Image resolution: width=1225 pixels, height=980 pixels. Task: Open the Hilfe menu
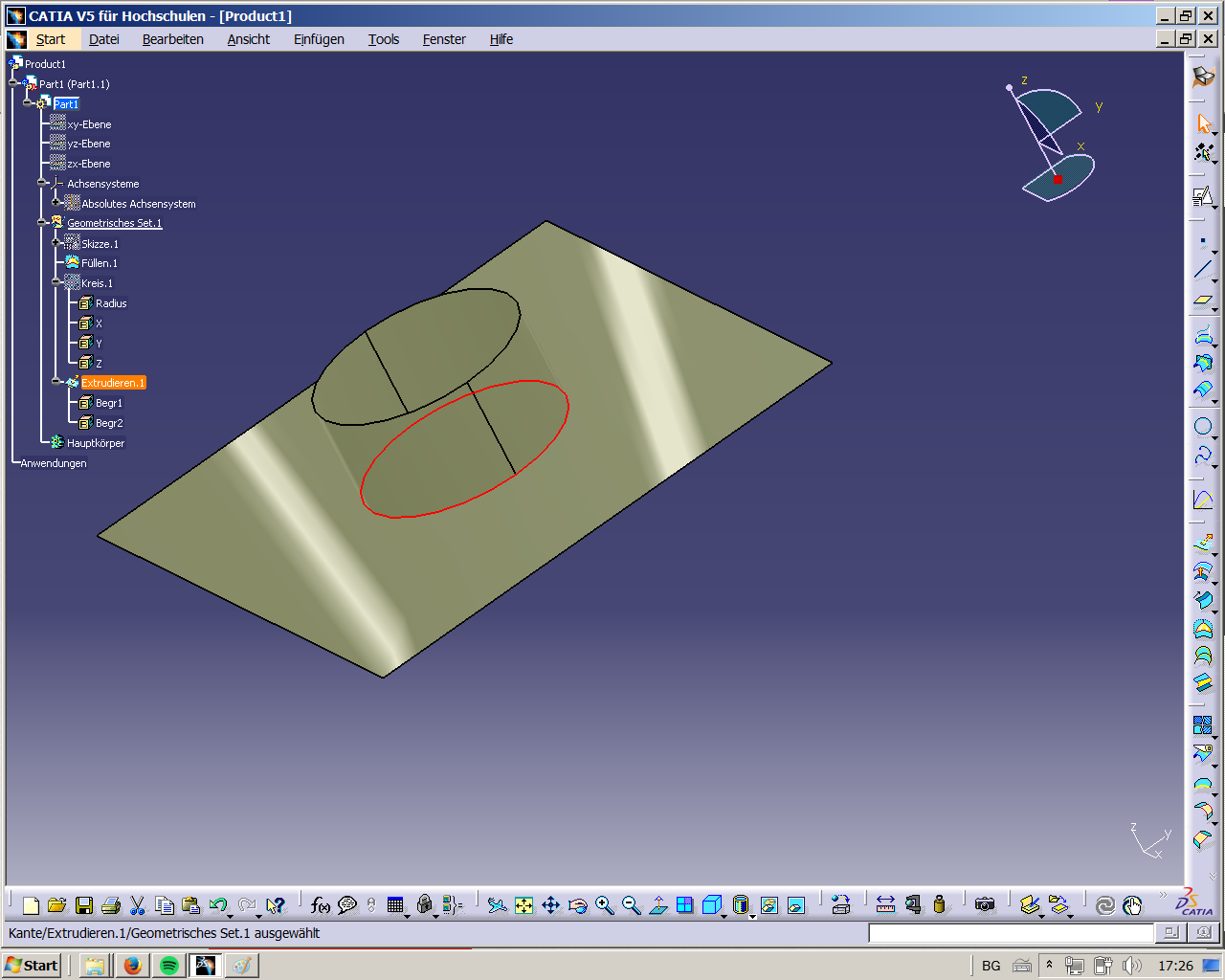(x=501, y=39)
